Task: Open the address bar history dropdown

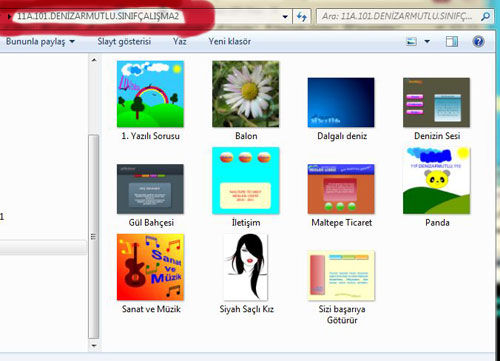Action: point(285,17)
